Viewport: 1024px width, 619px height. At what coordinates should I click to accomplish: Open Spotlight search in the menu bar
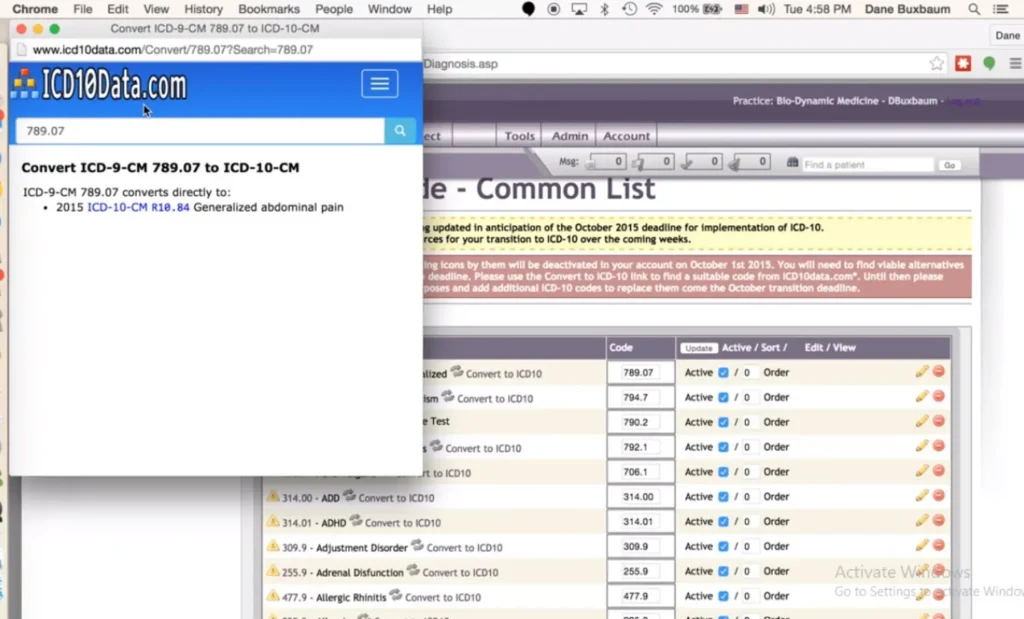pyautogui.click(x=972, y=9)
